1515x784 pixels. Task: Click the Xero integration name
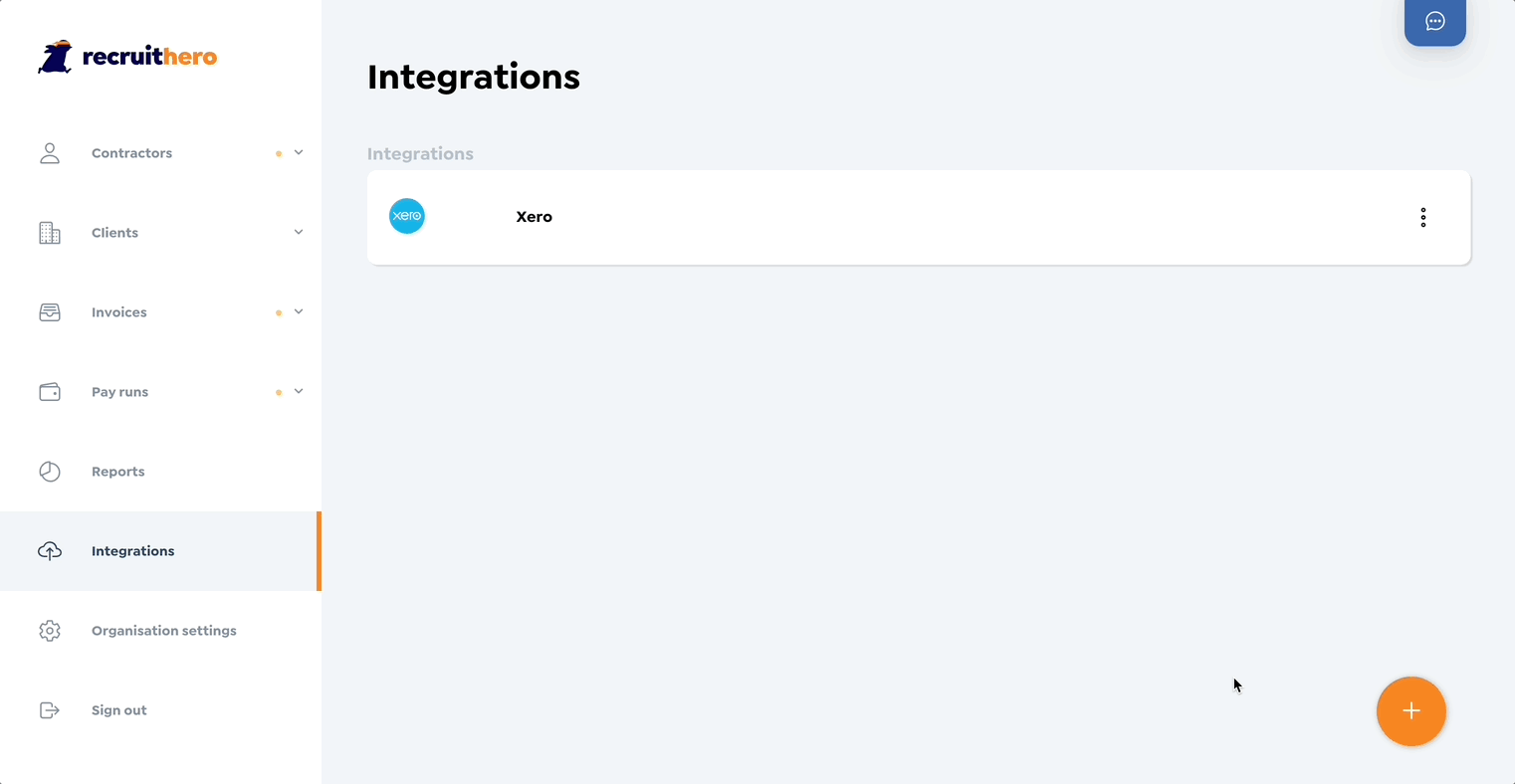(x=535, y=217)
